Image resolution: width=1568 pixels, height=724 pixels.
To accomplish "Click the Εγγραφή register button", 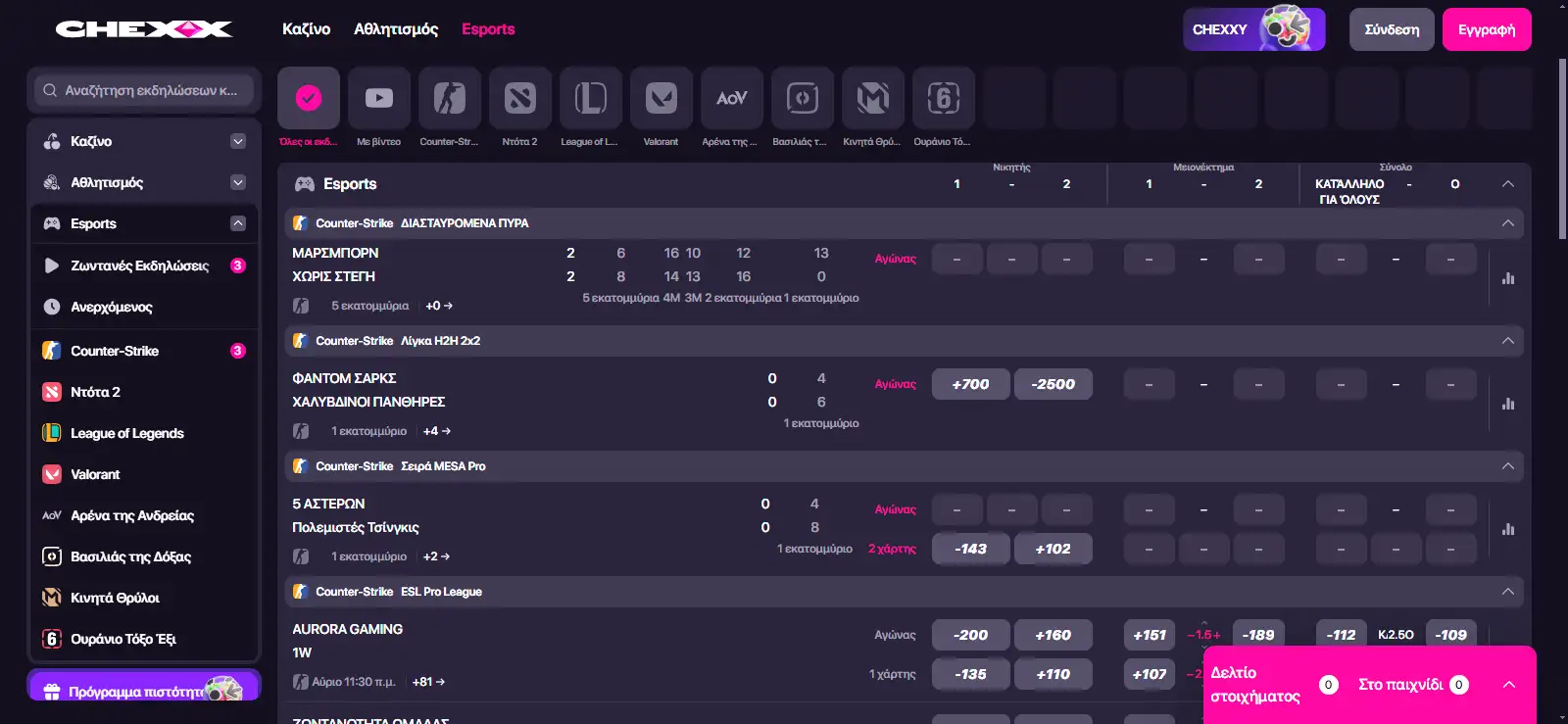I will [x=1487, y=29].
